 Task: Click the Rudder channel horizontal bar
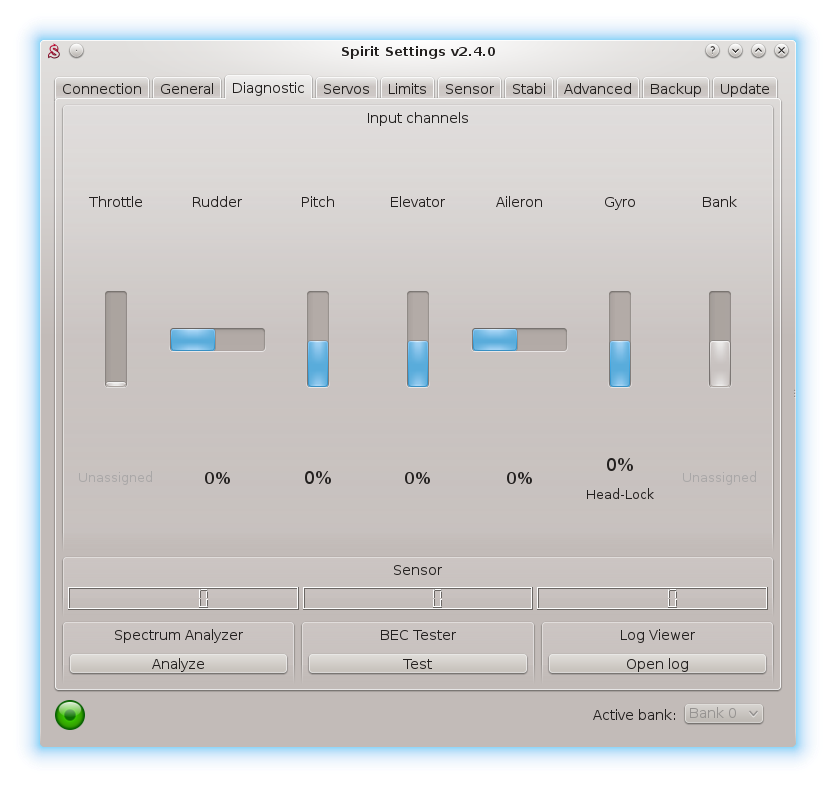click(x=217, y=340)
